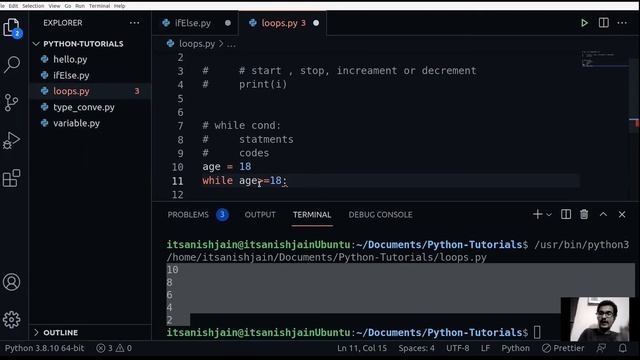
Task: Expand the OUTLINE section
Action: click(60, 333)
